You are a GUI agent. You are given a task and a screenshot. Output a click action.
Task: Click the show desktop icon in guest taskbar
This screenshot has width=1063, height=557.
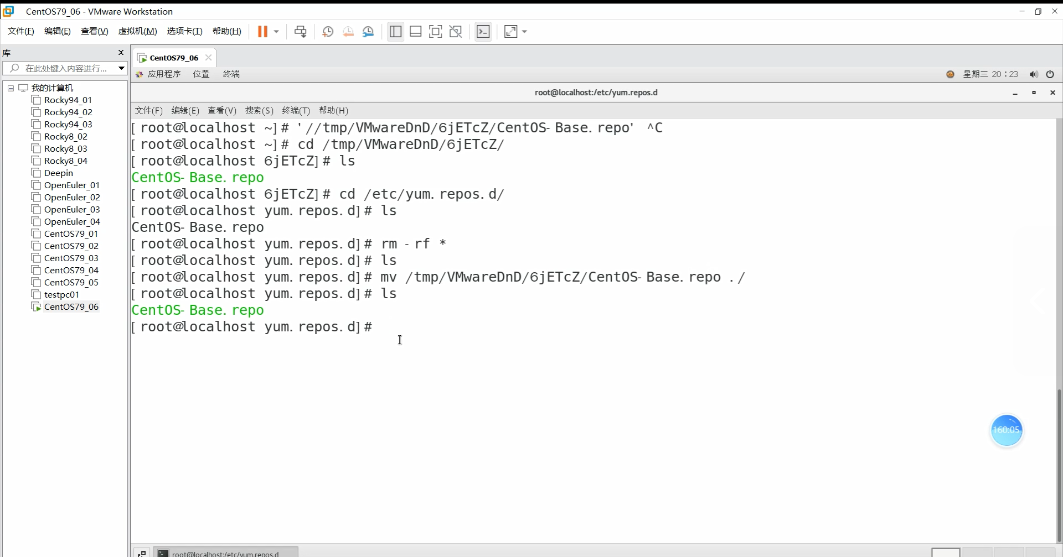(142, 553)
